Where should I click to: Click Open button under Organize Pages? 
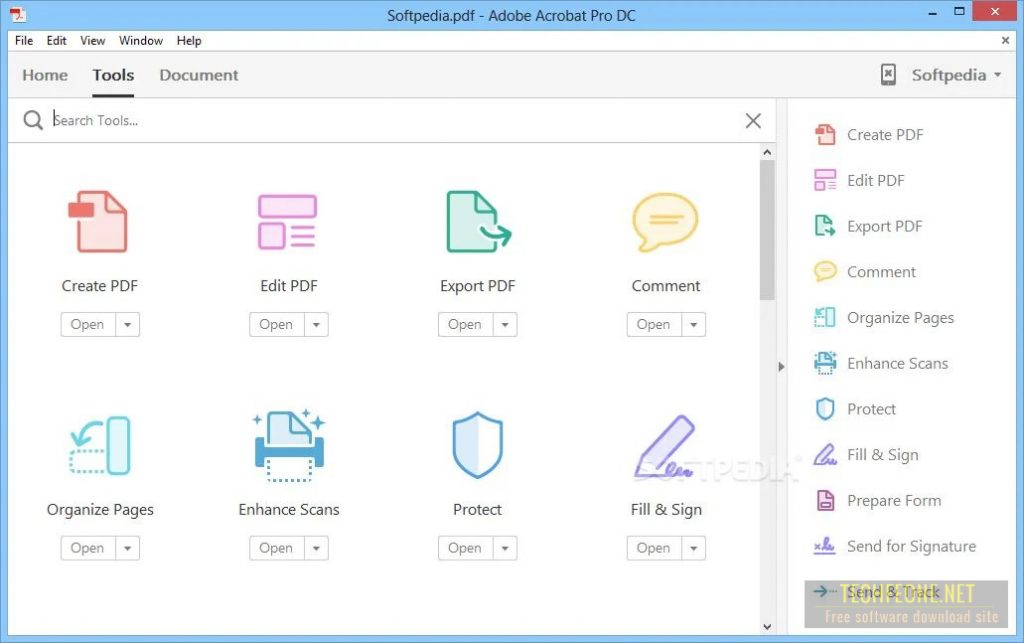(x=88, y=548)
